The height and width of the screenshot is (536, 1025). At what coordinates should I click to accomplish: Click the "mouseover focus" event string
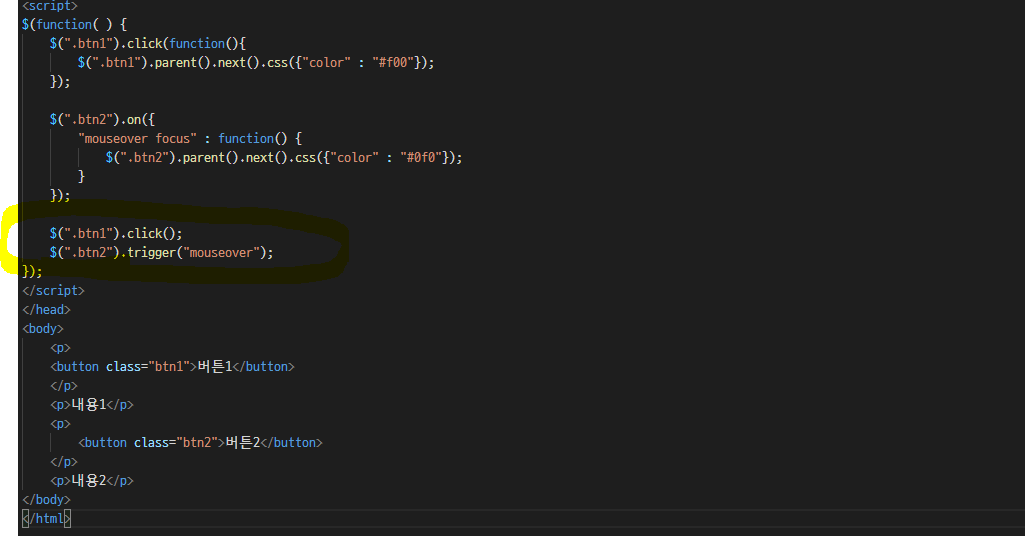137,139
